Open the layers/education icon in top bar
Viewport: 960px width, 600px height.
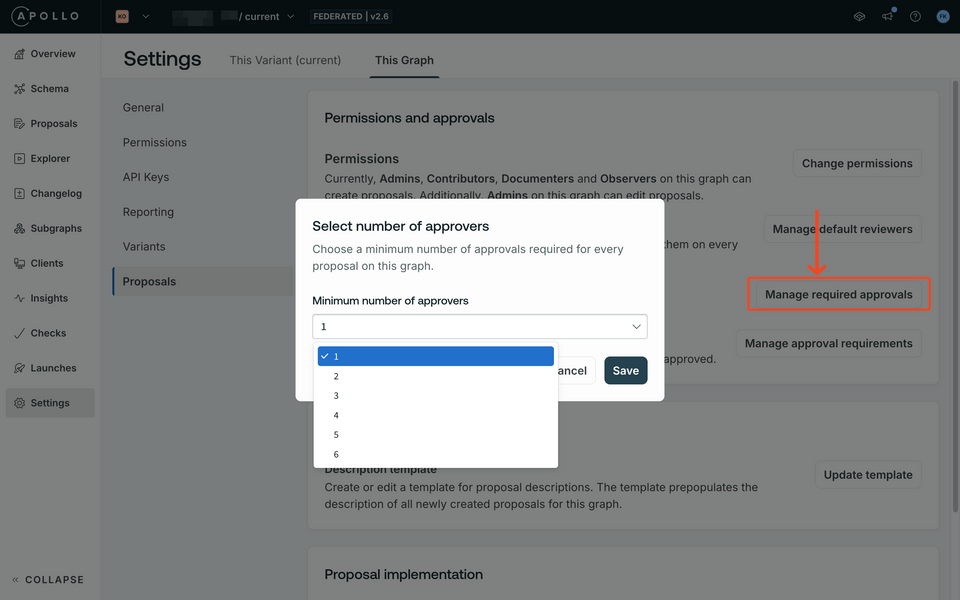860,17
